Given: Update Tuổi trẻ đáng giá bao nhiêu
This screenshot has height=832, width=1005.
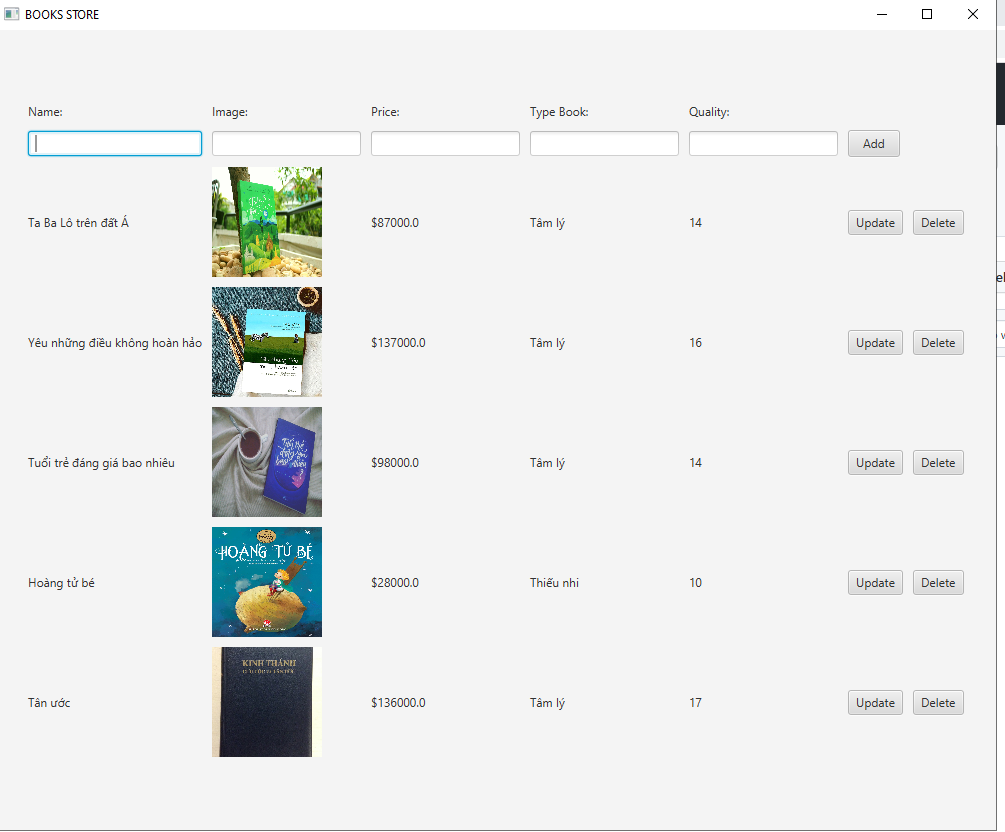Looking at the screenshot, I should (875, 462).
